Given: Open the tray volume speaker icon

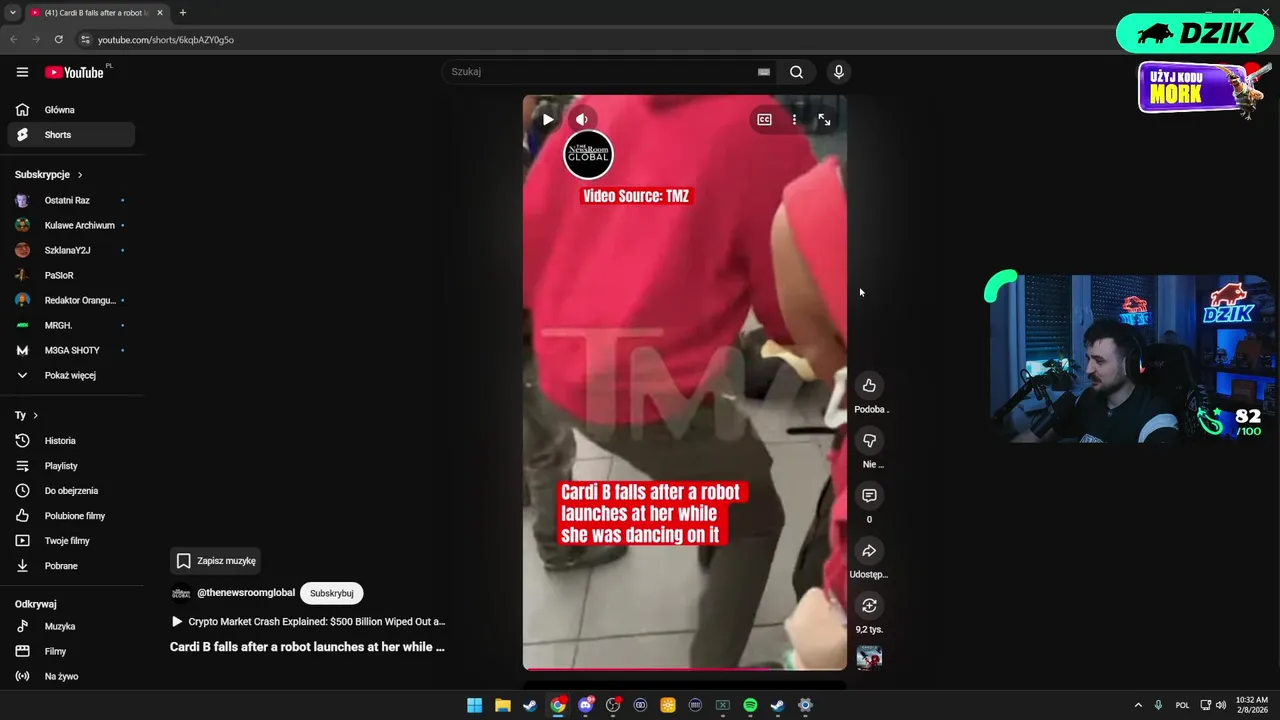Looking at the screenshot, I should 1221,705.
